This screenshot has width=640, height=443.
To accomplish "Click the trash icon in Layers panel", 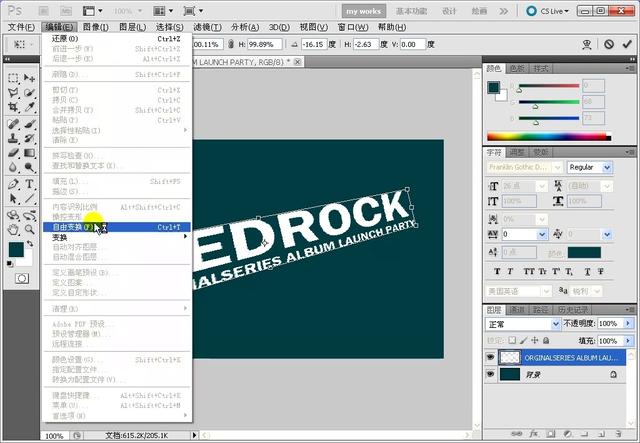I will (x=618, y=434).
